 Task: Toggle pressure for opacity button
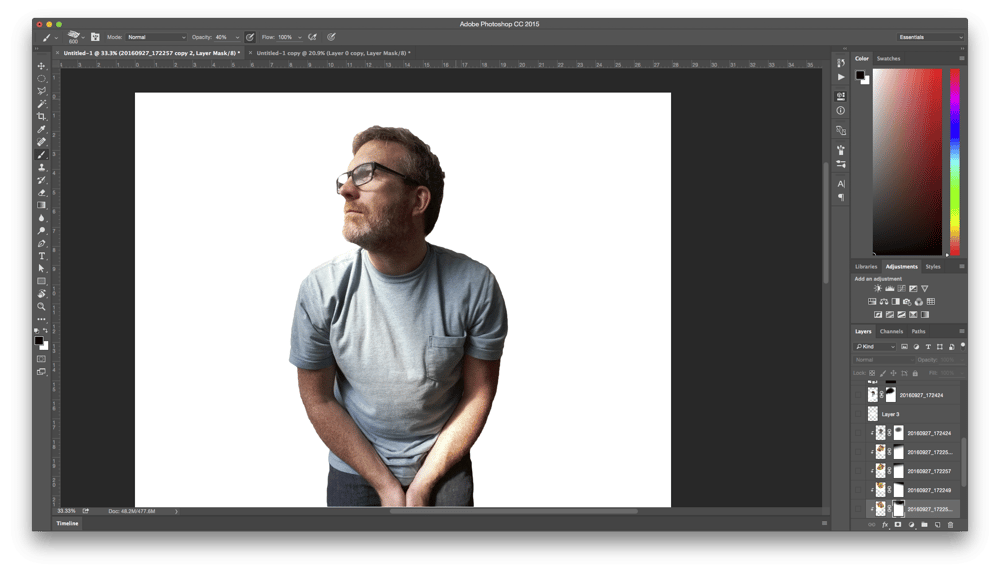click(x=250, y=37)
